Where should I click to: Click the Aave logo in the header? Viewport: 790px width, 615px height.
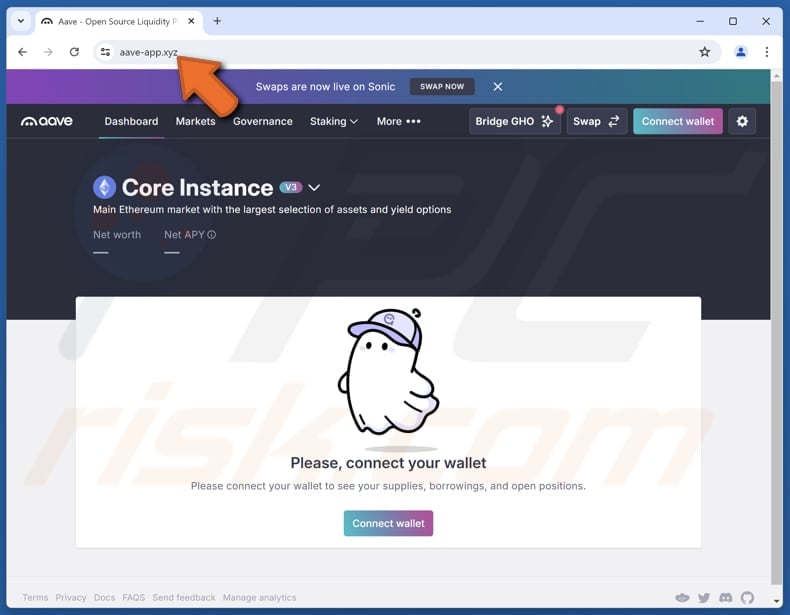pyautogui.click(x=46, y=121)
